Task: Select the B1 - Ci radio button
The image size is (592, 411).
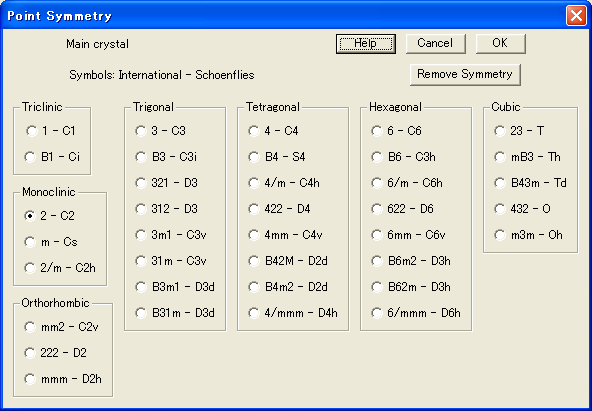Action: pos(52,157)
